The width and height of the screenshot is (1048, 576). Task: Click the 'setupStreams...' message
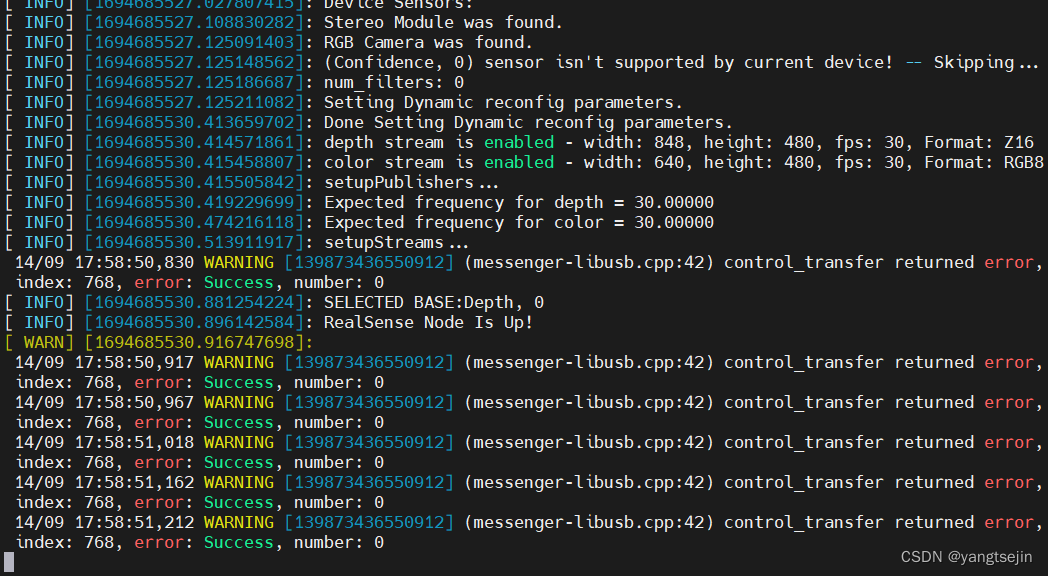pos(396,243)
